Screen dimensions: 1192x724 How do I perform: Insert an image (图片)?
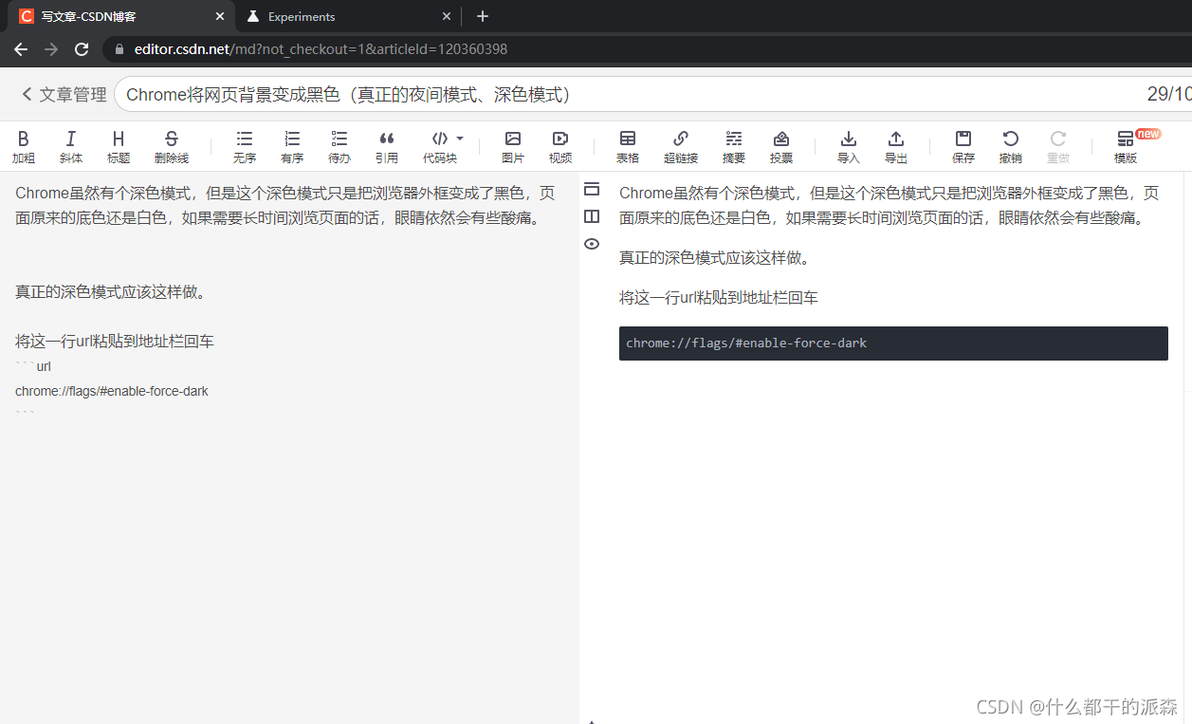pos(512,147)
